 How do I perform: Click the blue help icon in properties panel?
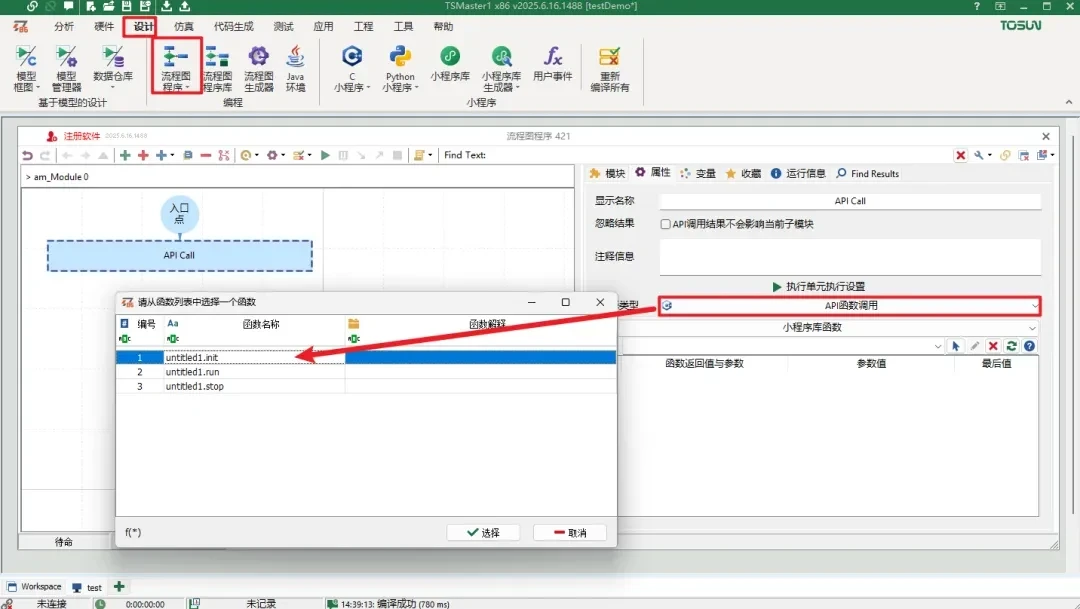point(1029,346)
